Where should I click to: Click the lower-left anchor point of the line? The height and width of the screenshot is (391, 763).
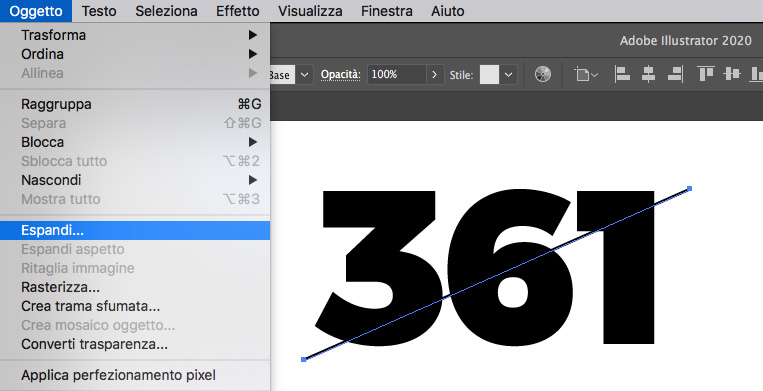tap(304, 359)
